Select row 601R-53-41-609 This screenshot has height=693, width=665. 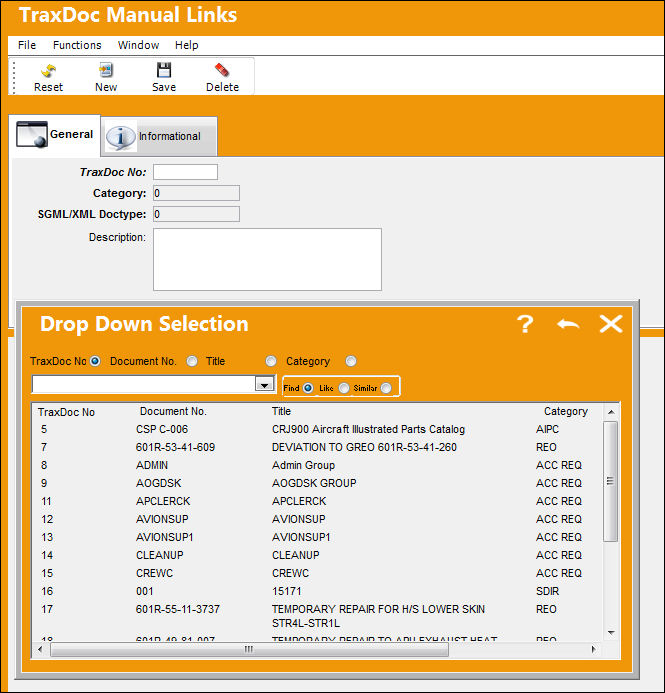pos(317,447)
